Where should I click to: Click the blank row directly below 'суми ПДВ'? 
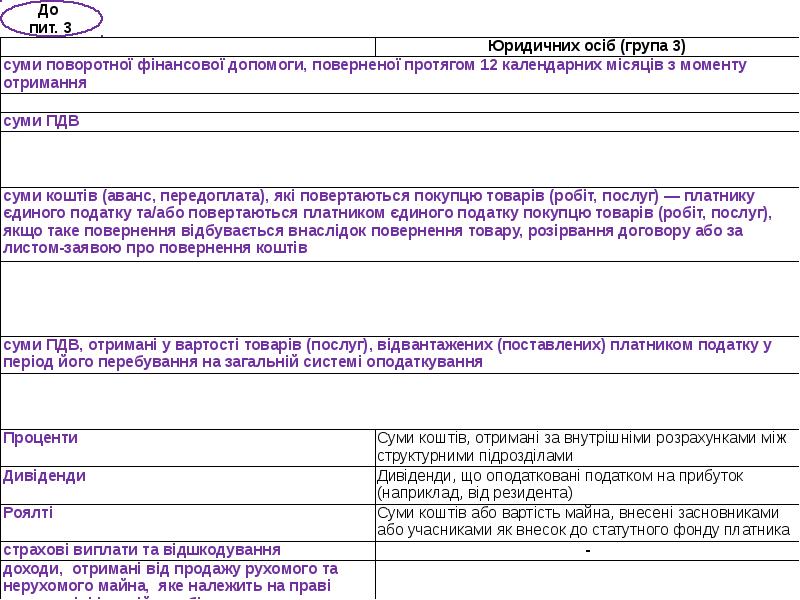pos(400,158)
